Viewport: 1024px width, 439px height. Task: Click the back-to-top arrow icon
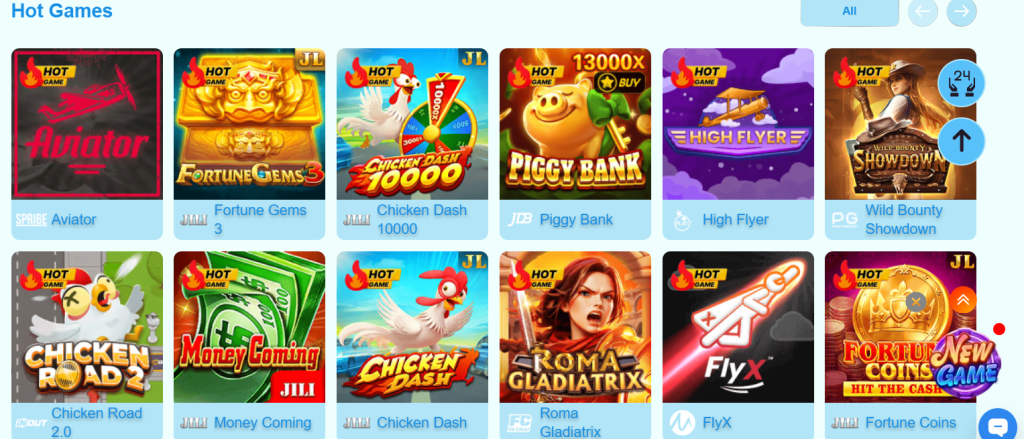tap(961, 140)
